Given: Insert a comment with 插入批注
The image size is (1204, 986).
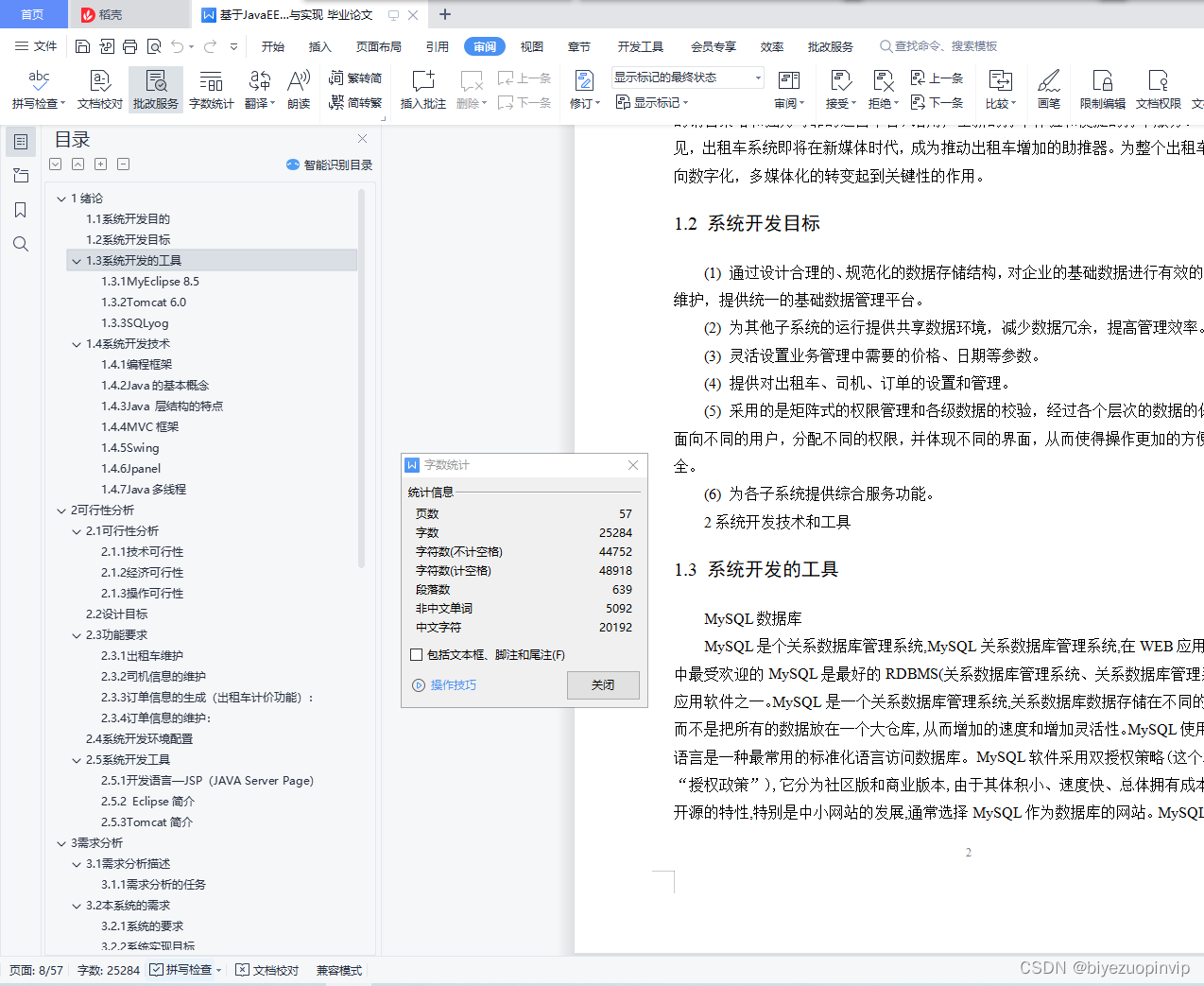Looking at the screenshot, I should (x=423, y=90).
